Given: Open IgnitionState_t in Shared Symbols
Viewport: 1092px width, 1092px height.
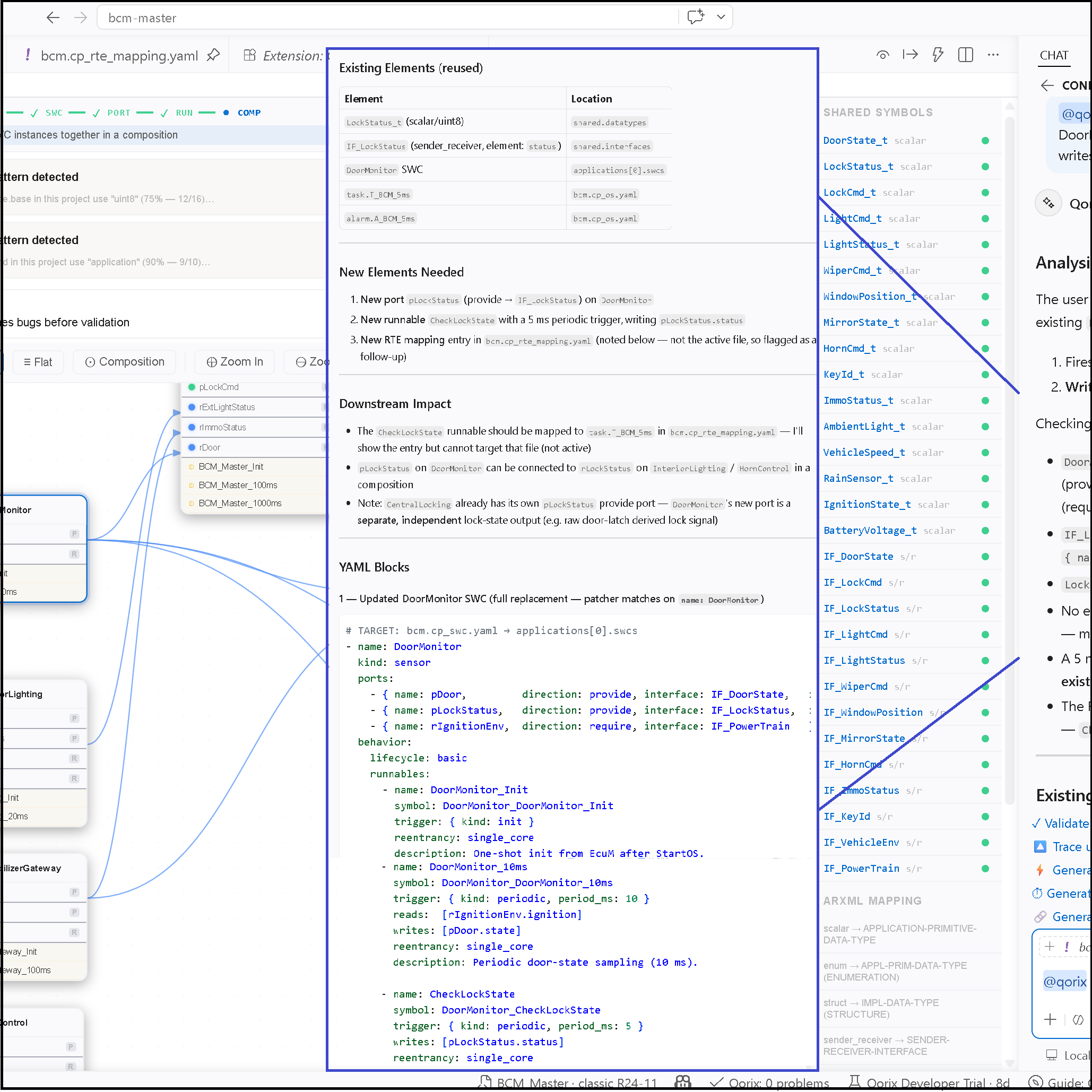Looking at the screenshot, I should tap(867, 504).
